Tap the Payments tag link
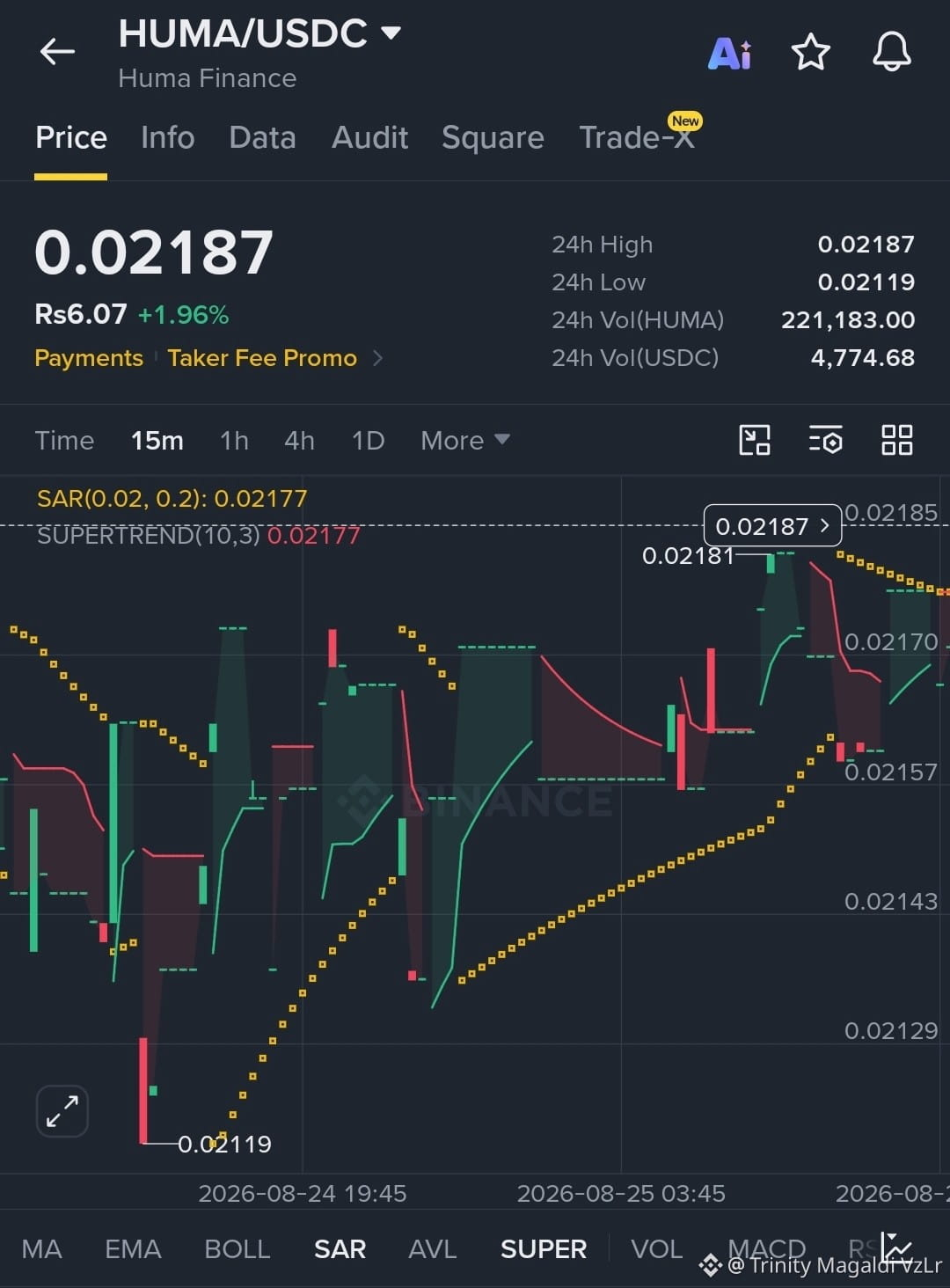This screenshot has height=1288, width=950. coord(89,358)
